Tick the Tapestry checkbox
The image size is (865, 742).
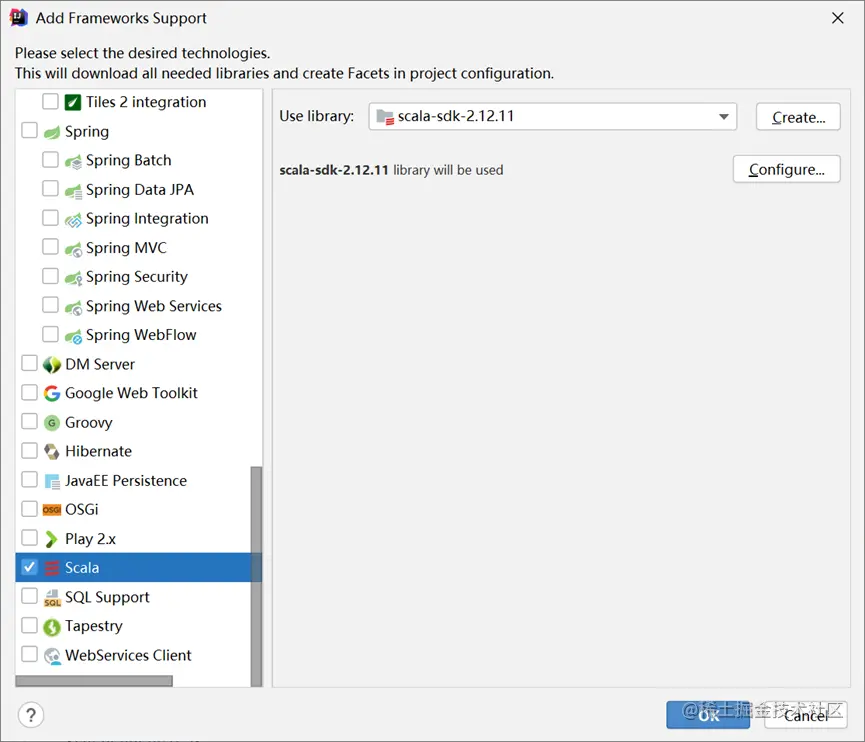(29, 625)
